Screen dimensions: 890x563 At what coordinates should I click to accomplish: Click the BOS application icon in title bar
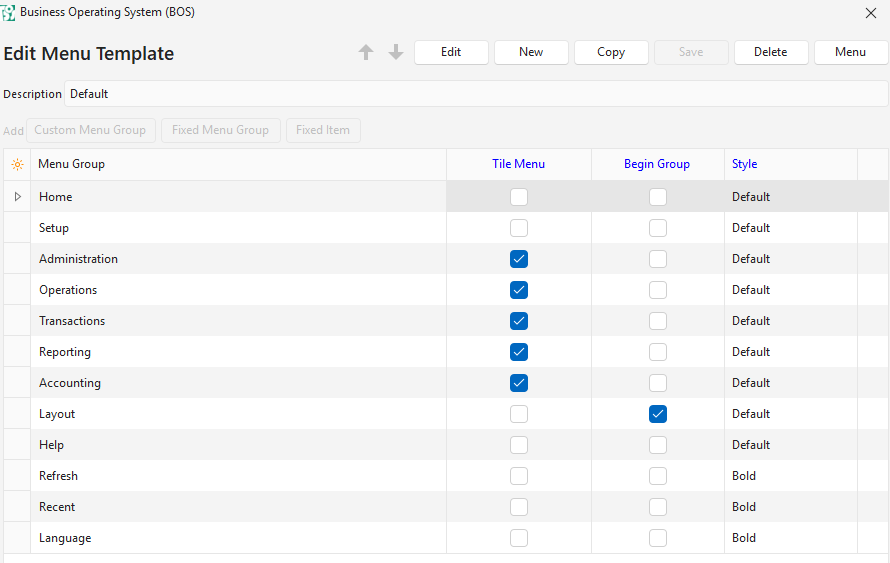click(x=9, y=13)
